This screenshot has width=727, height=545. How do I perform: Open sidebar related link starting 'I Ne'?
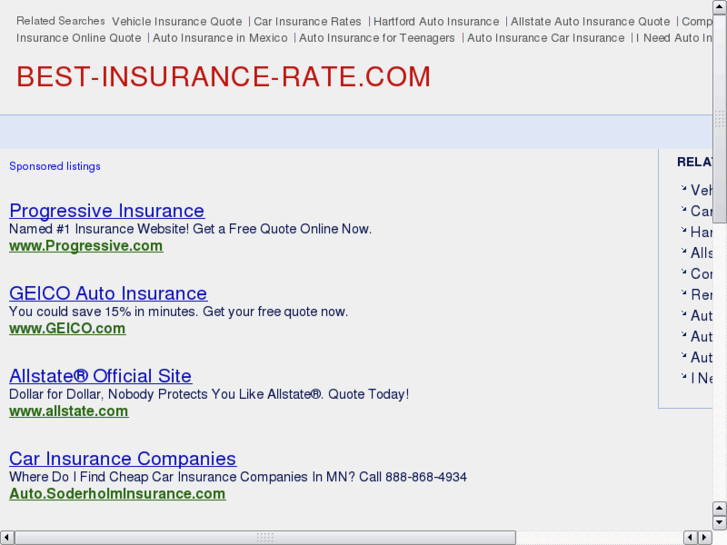point(701,378)
